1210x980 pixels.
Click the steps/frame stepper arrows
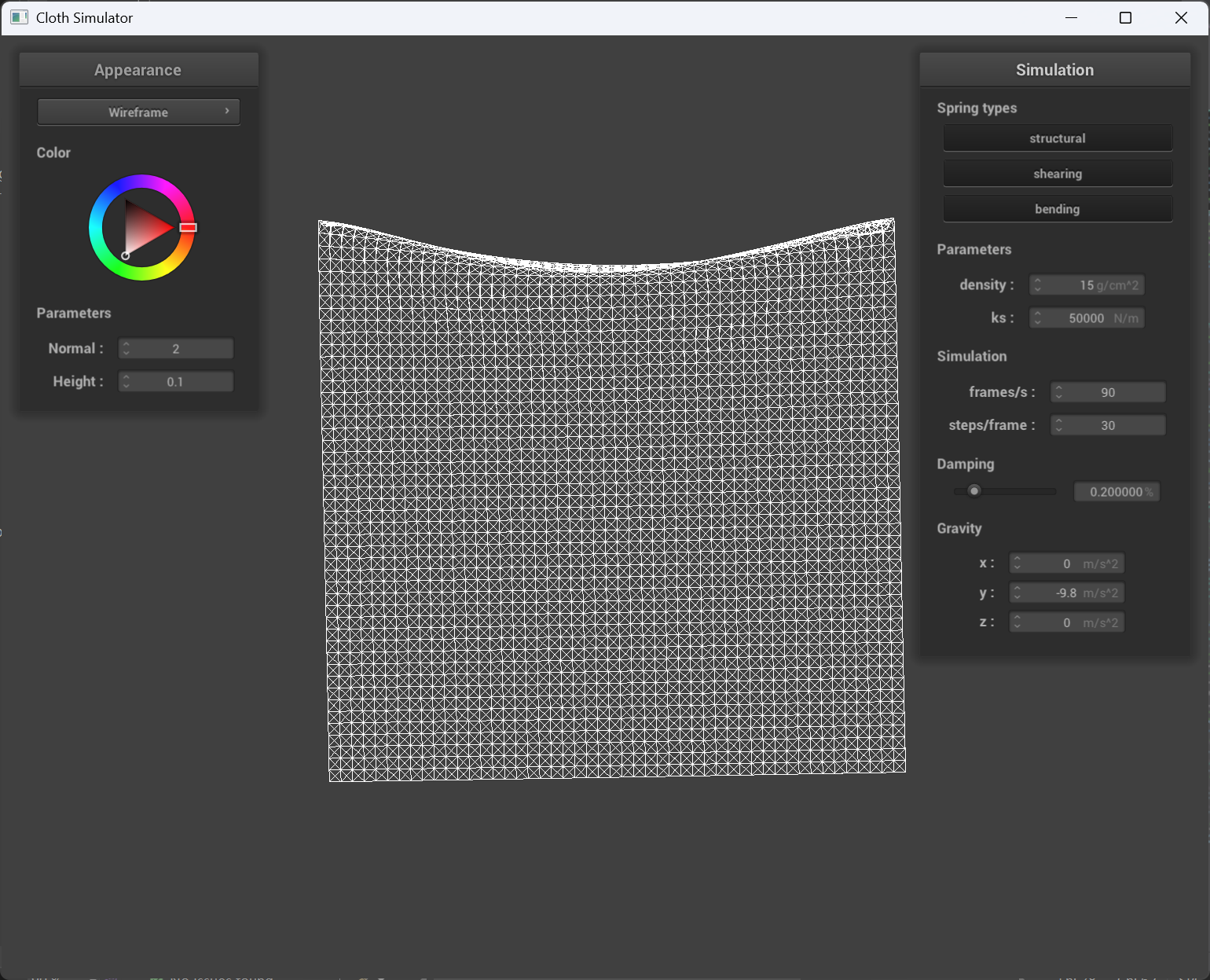pyautogui.click(x=1059, y=425)
